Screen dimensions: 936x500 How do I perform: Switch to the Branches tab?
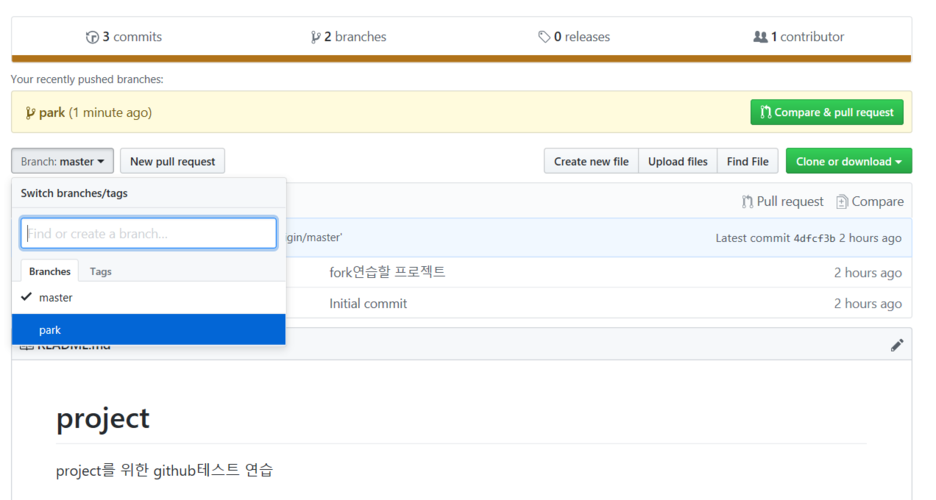point(50,271)
